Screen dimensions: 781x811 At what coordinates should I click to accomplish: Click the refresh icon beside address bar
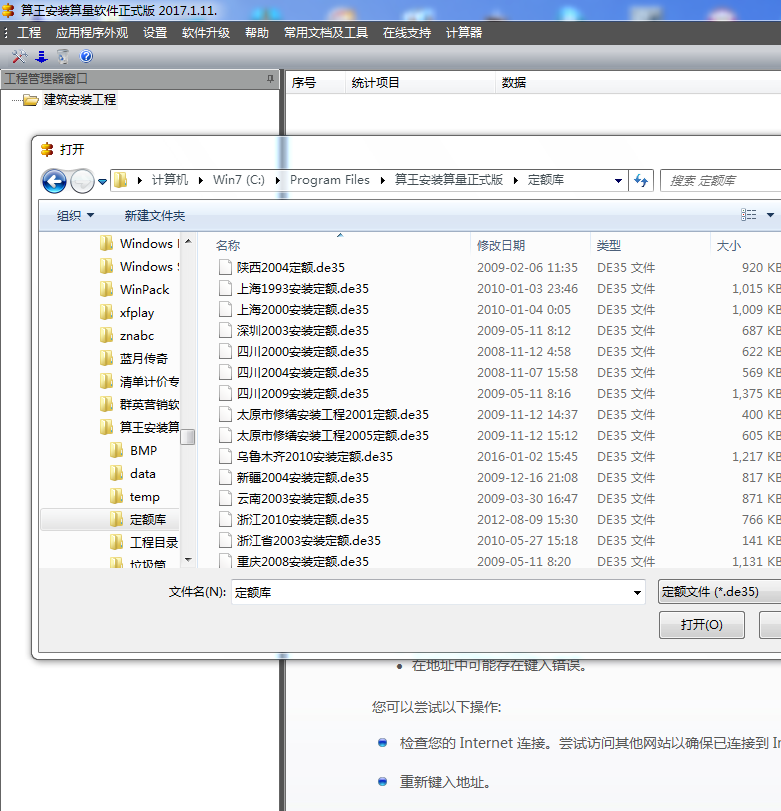tap(641, 181)
